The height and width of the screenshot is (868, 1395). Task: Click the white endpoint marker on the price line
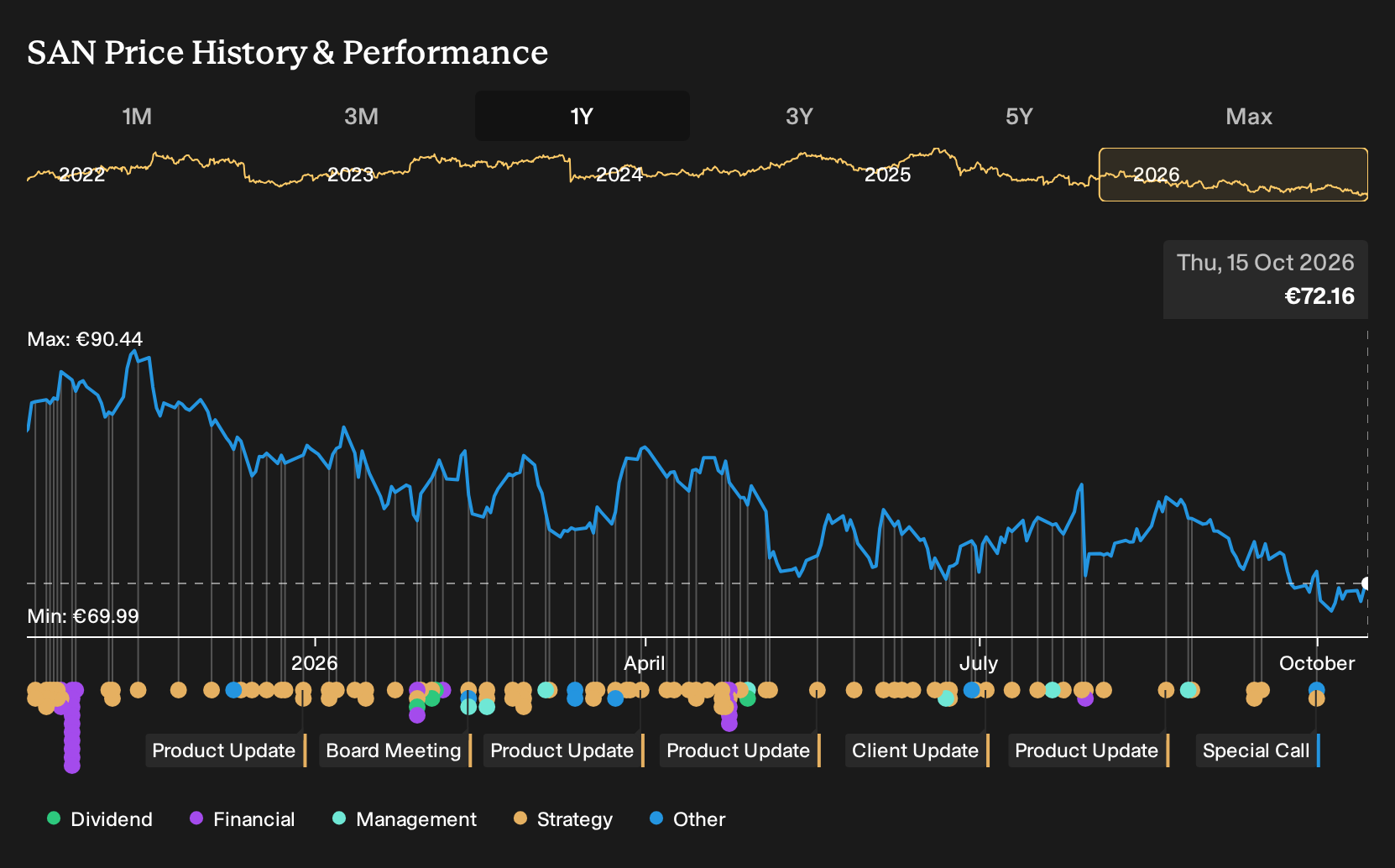tap(1366, 583)
